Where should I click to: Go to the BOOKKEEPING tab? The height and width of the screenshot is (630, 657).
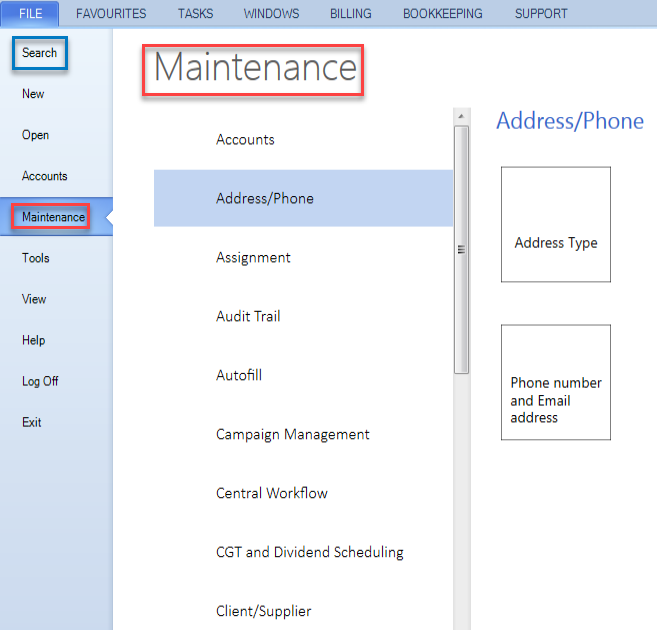click(442, 14)
